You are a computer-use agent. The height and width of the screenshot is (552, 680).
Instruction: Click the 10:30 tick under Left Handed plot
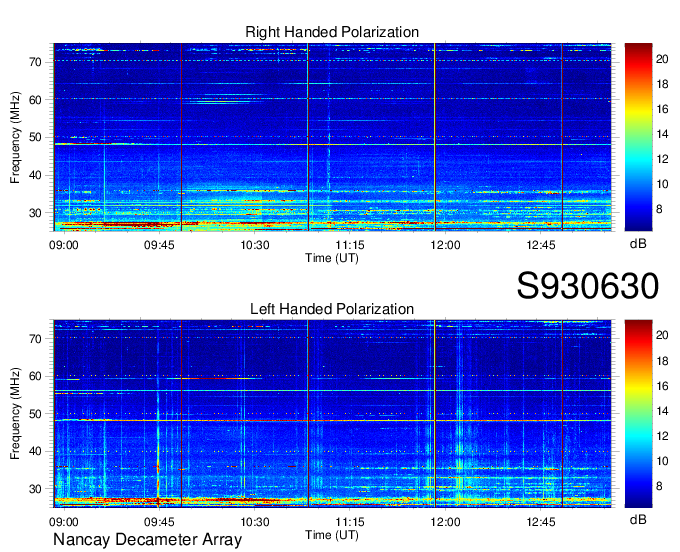coord(255,522)
